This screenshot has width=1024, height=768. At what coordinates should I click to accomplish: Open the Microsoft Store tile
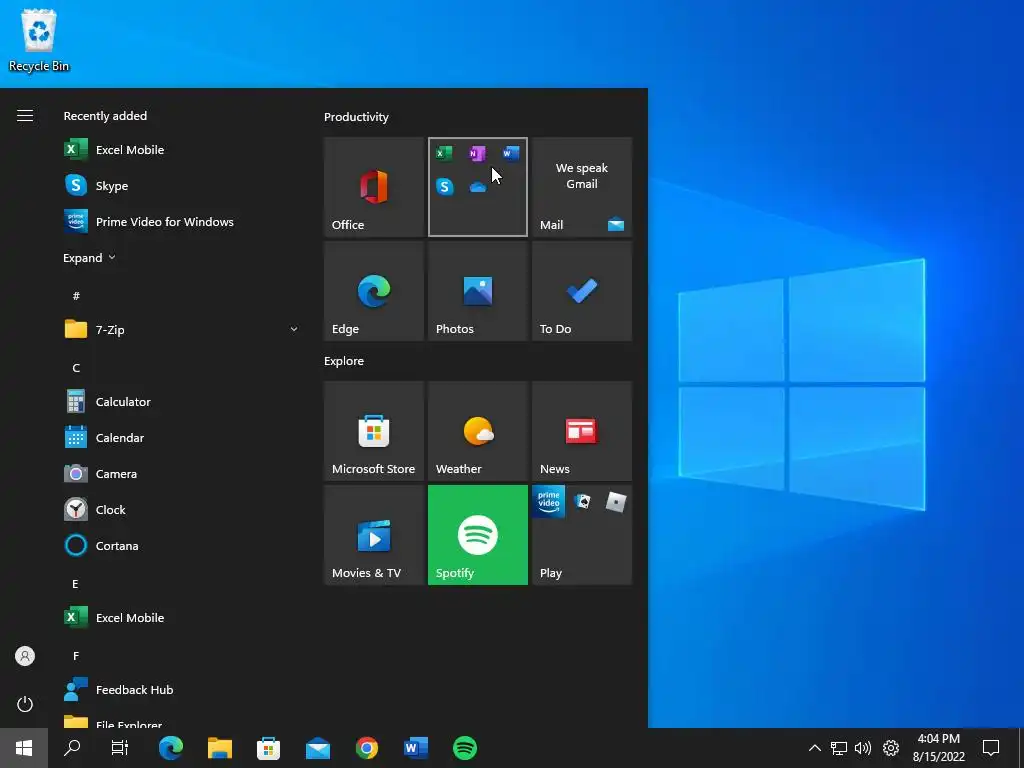374,431
